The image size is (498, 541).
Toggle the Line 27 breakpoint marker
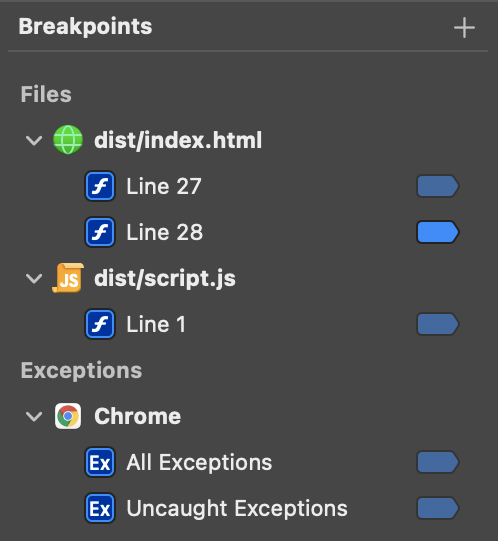point(438,186)
